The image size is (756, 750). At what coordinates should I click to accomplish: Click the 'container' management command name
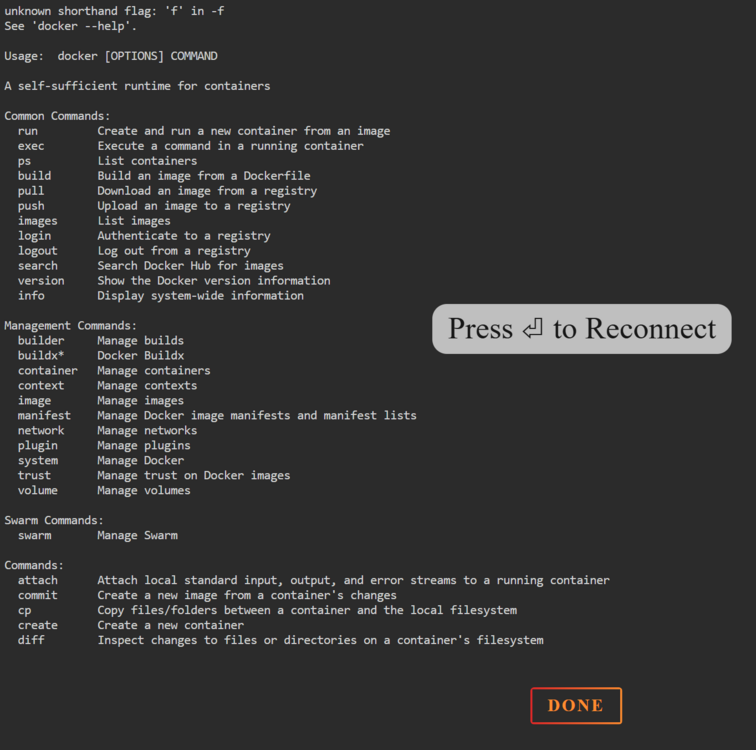(48, 371)
